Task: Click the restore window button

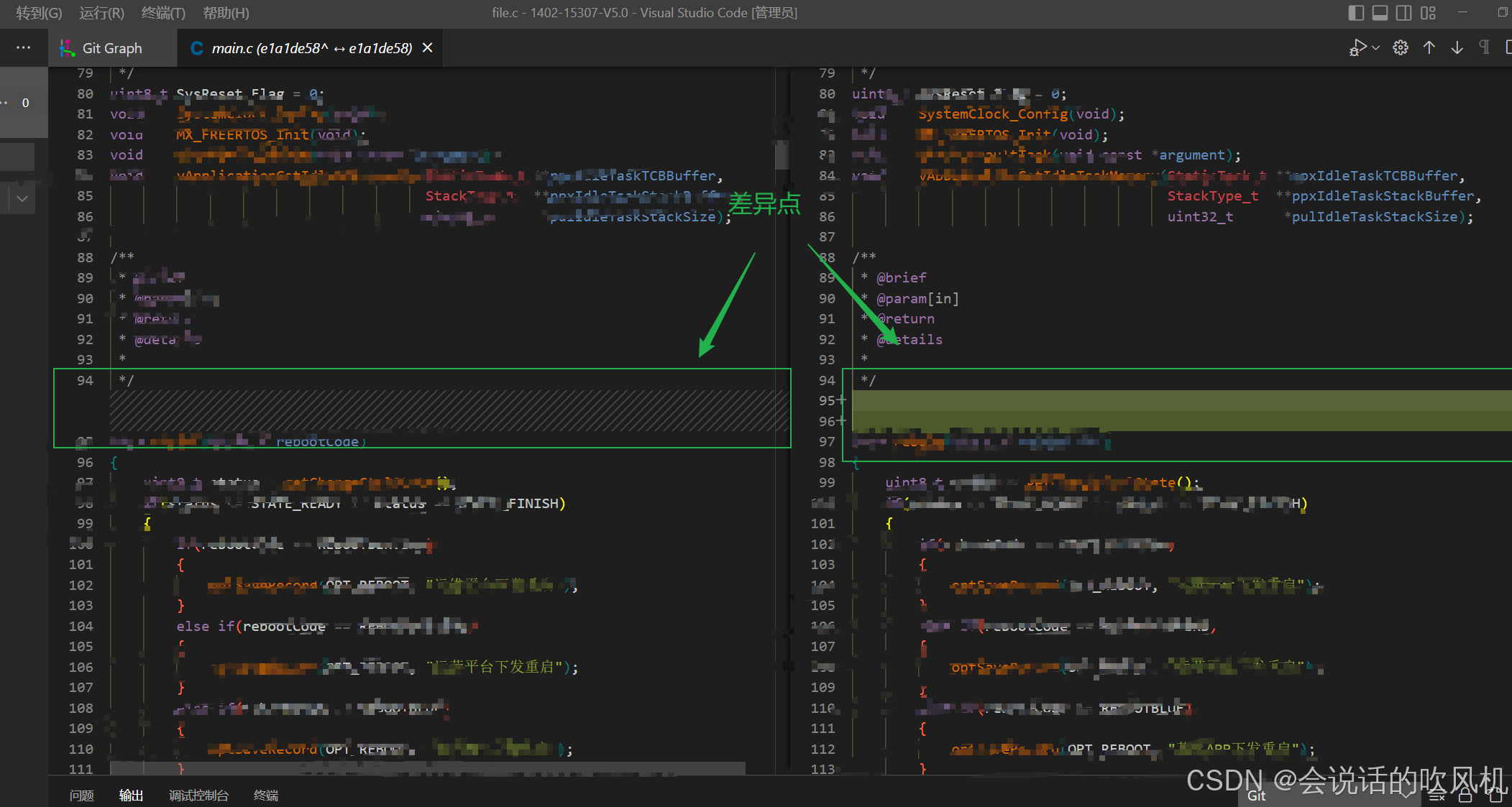Action: (x=1503, y=12)
